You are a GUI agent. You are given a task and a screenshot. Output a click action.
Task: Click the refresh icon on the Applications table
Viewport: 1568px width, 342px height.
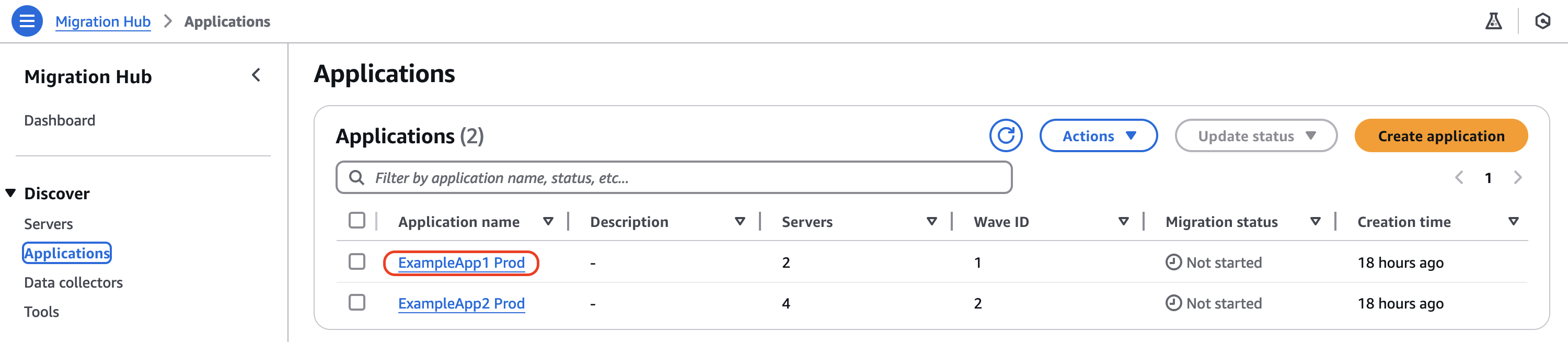[1005, 135]
